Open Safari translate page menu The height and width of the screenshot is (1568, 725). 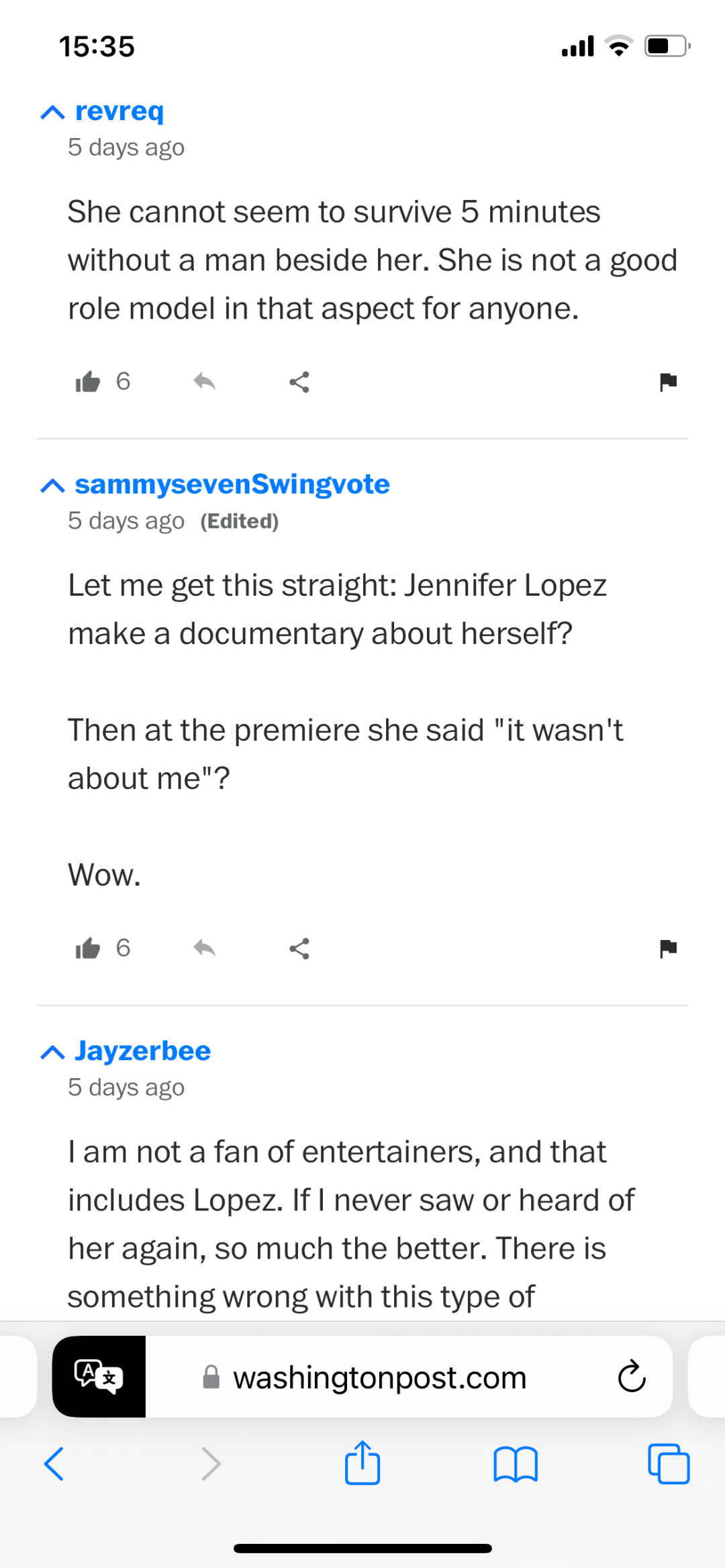click(99, 1376)
